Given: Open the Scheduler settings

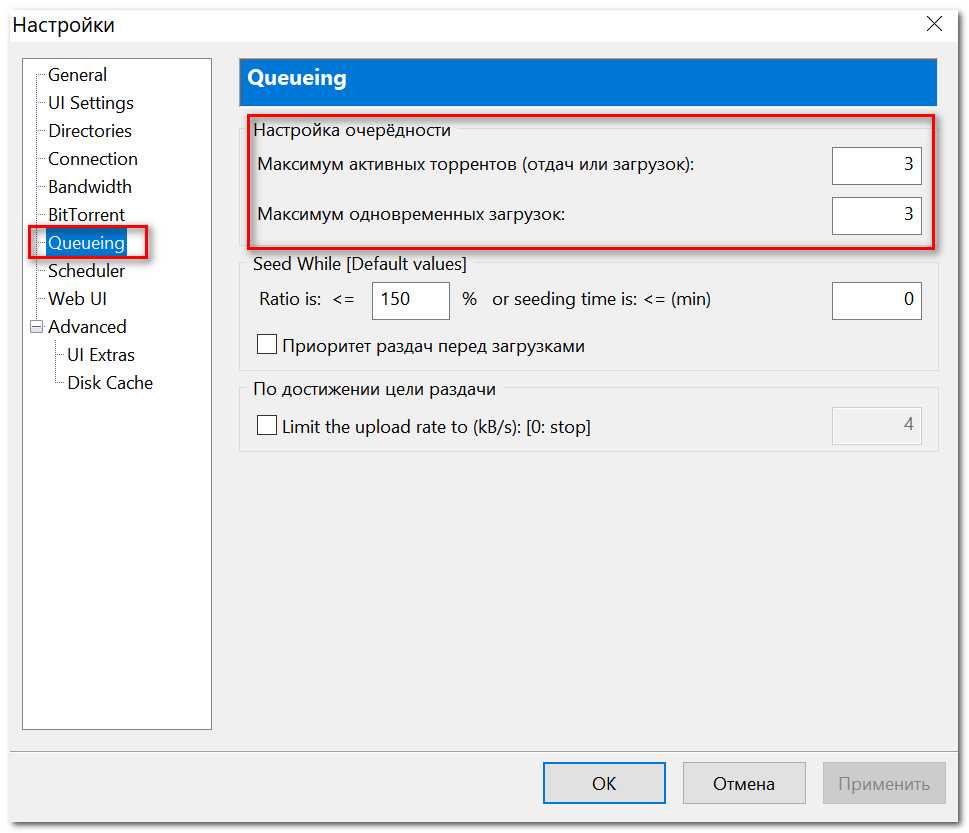Looking at the screenshot, I should 86,271.
